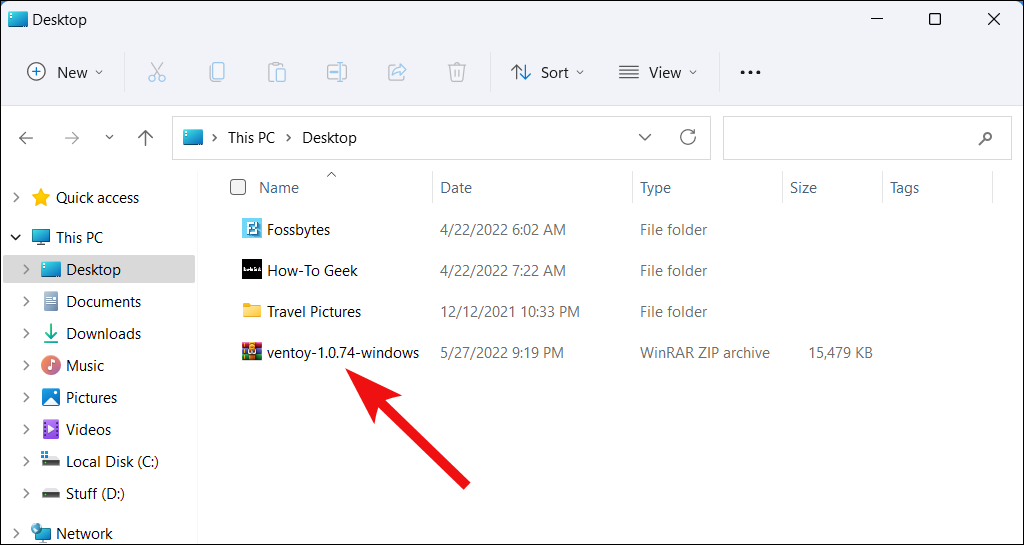1024x545 pixels.
Task: Sort files by the Date column header
Action: [x=457, y=187]
